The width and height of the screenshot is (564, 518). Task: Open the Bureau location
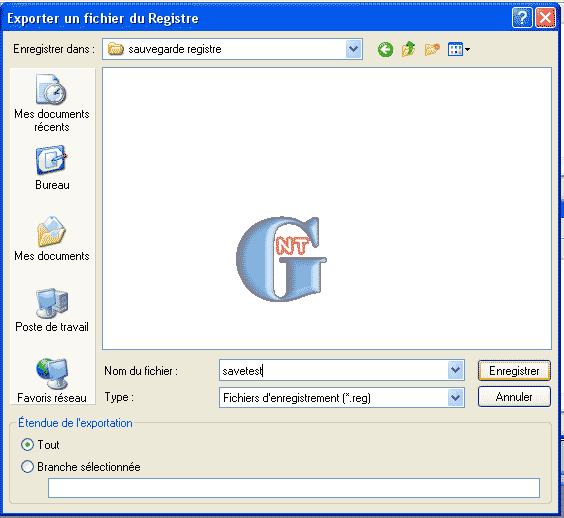point(51,168)
